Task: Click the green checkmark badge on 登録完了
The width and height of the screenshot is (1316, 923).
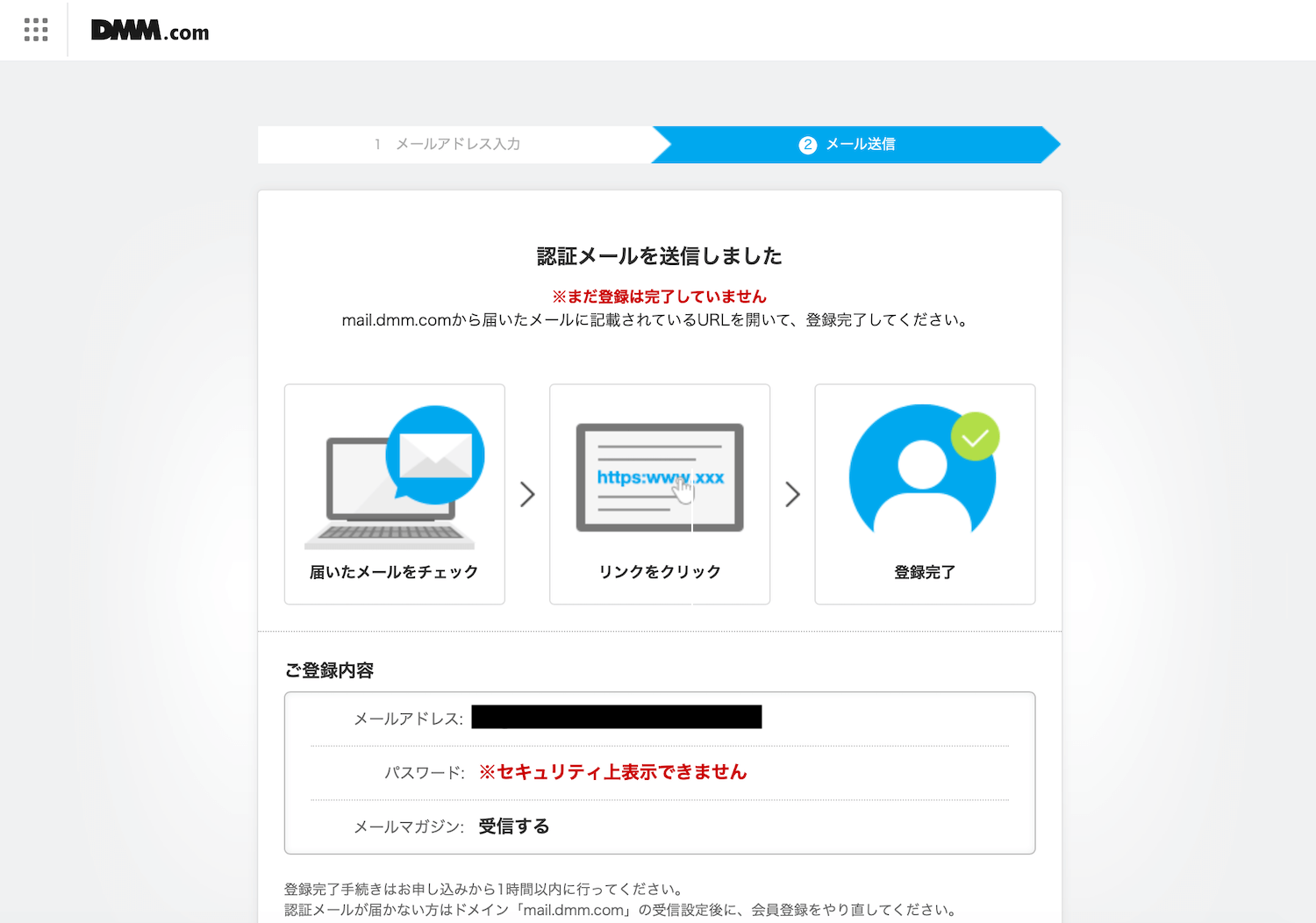Action: point(975,436)
